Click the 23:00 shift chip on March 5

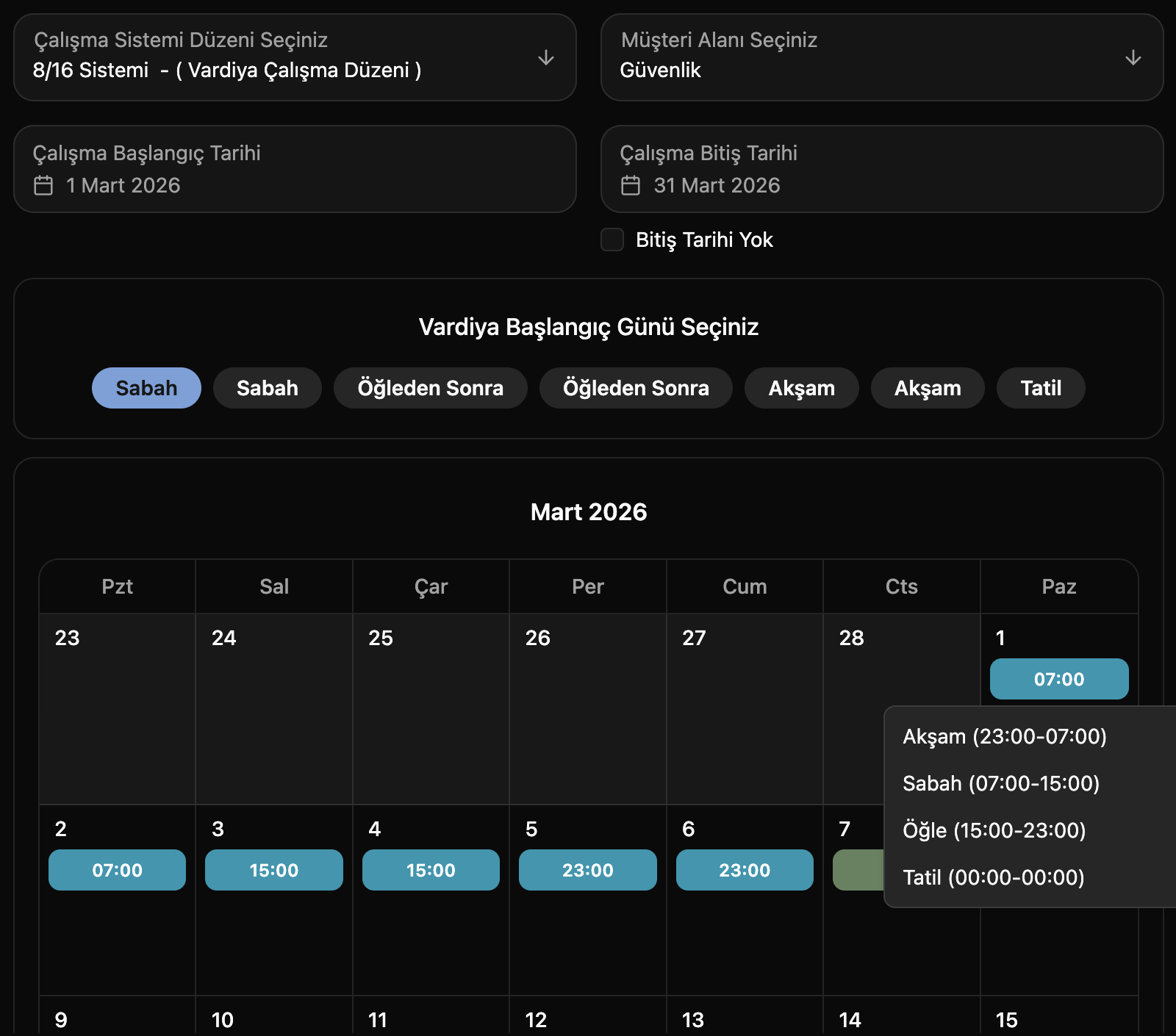click(x=588, y=870)
